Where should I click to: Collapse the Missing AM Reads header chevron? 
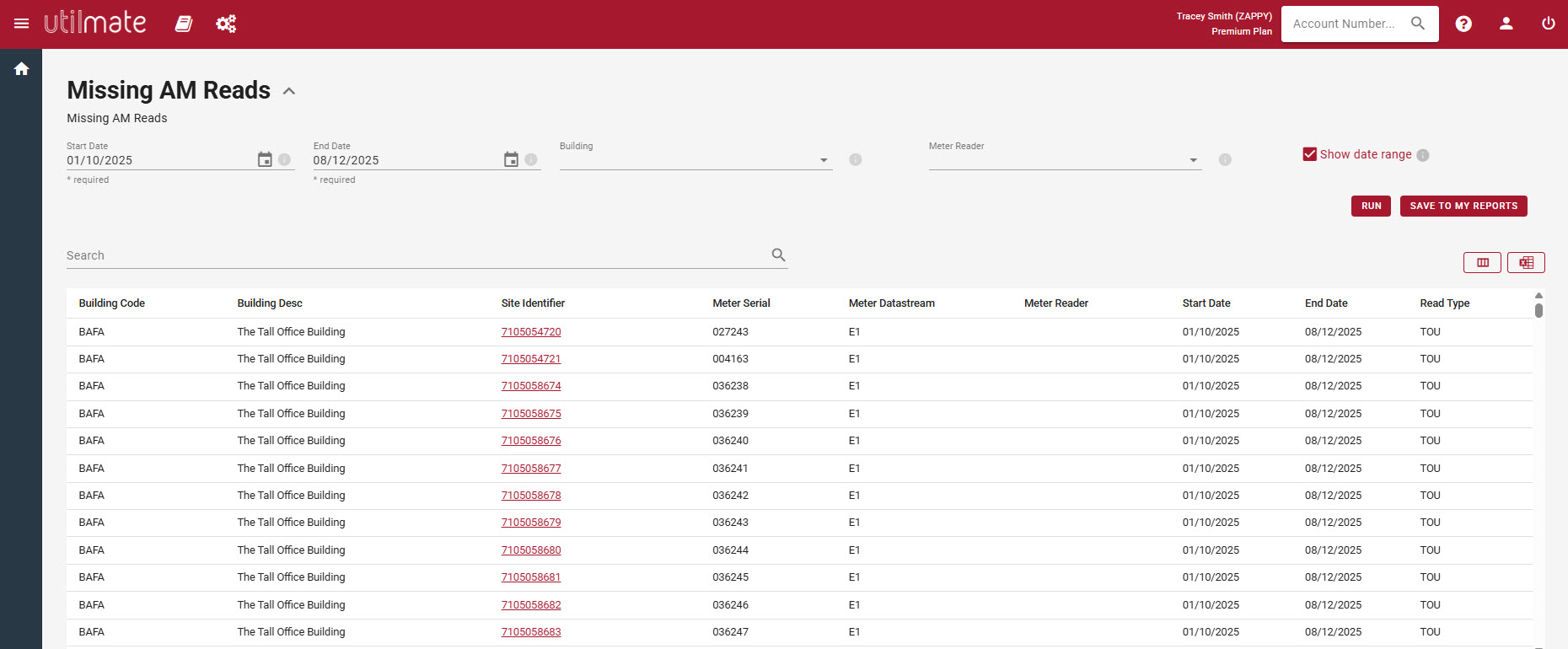click(x=289, y=91)
